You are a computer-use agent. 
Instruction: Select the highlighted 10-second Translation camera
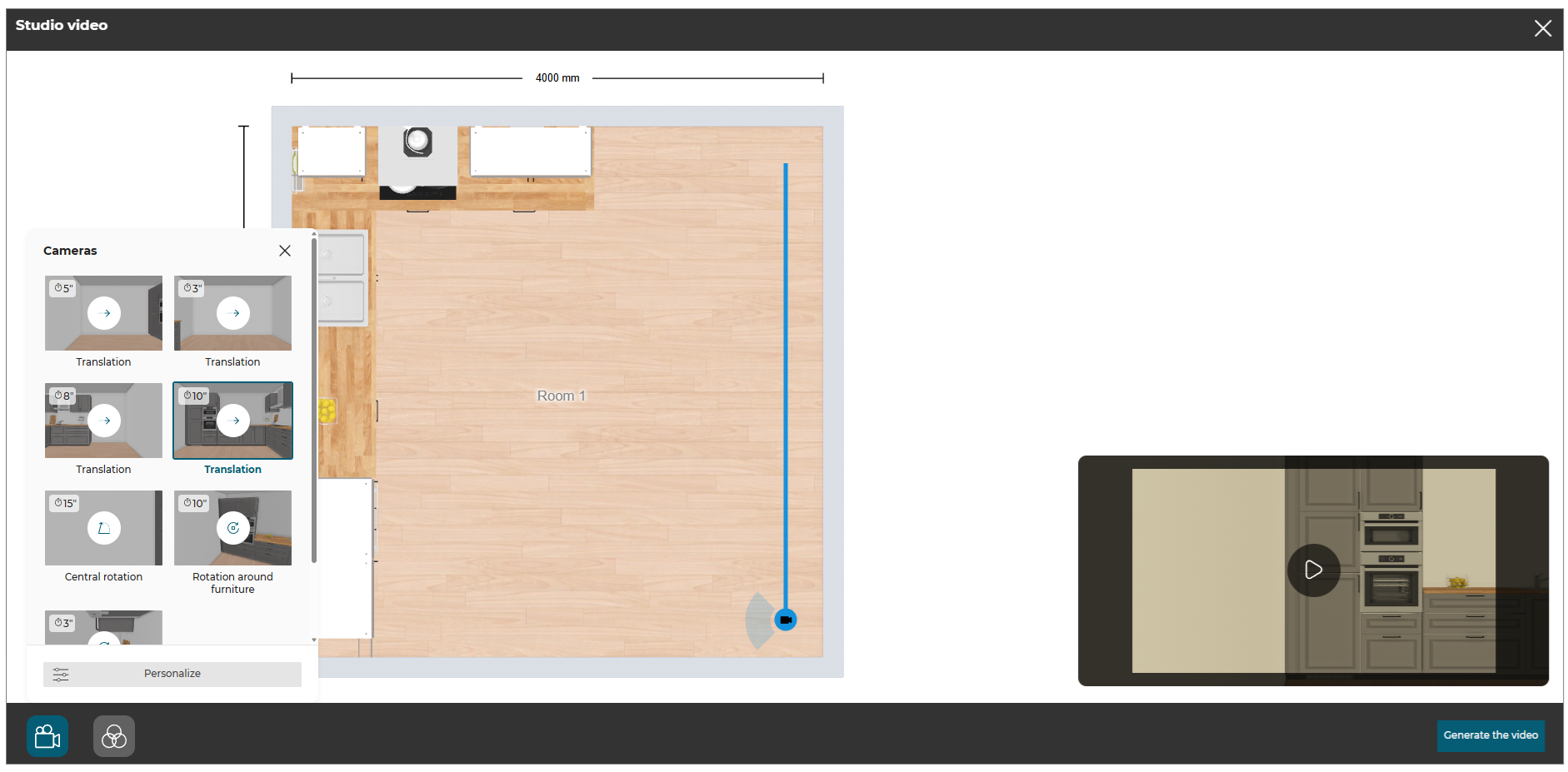click(x=232, y=421)
